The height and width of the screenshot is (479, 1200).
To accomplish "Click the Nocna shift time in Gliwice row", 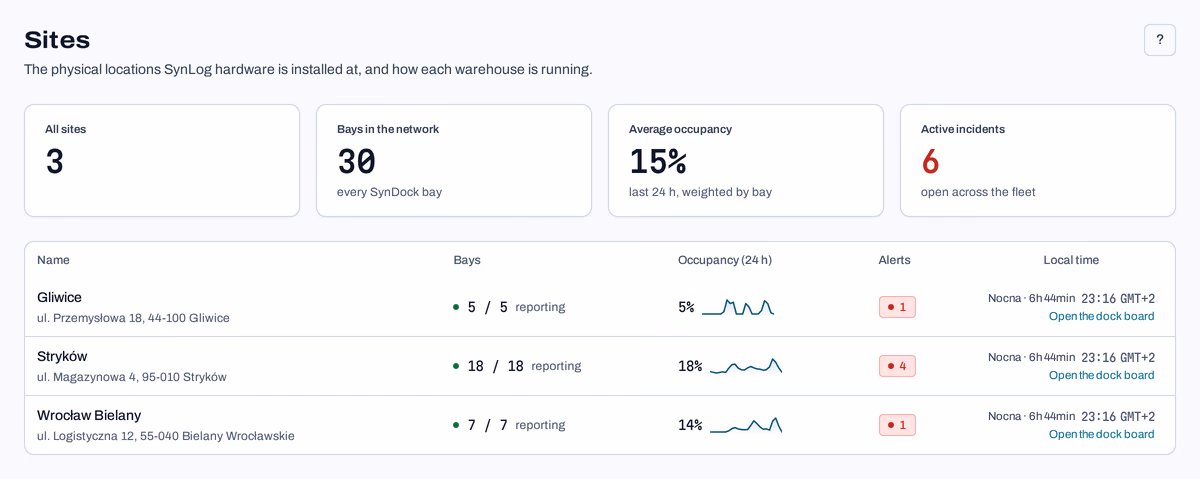I will [x=1031, y=298].
